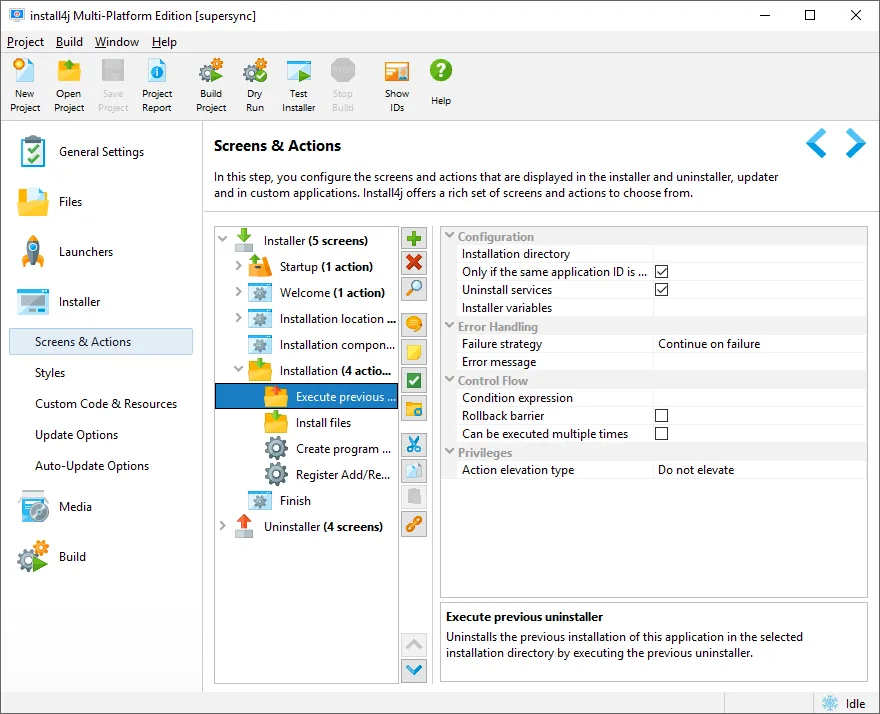Image resolution: width=880 pixels, height=714 pixels.
Task: Open the Project menu
Action: pyautogui.click(x=25, y=42)
